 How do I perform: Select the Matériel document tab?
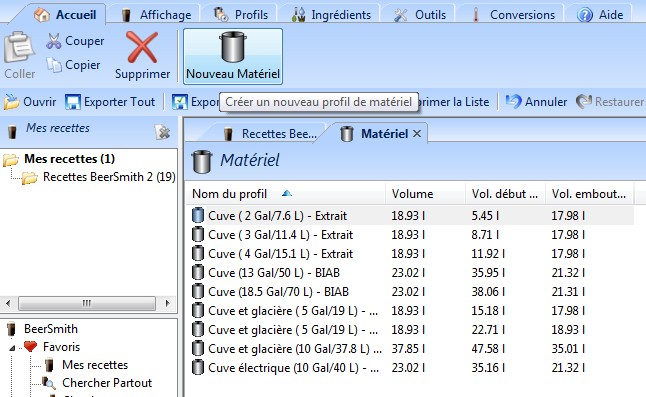(374, 134)
